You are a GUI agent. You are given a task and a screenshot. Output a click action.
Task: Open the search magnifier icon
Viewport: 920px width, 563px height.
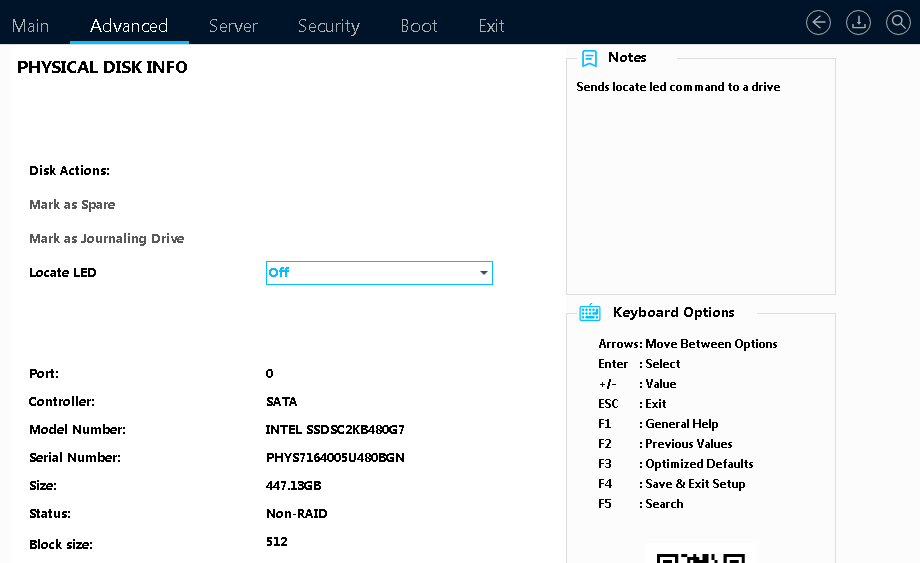pyautogui.click(x=898, y=23)
